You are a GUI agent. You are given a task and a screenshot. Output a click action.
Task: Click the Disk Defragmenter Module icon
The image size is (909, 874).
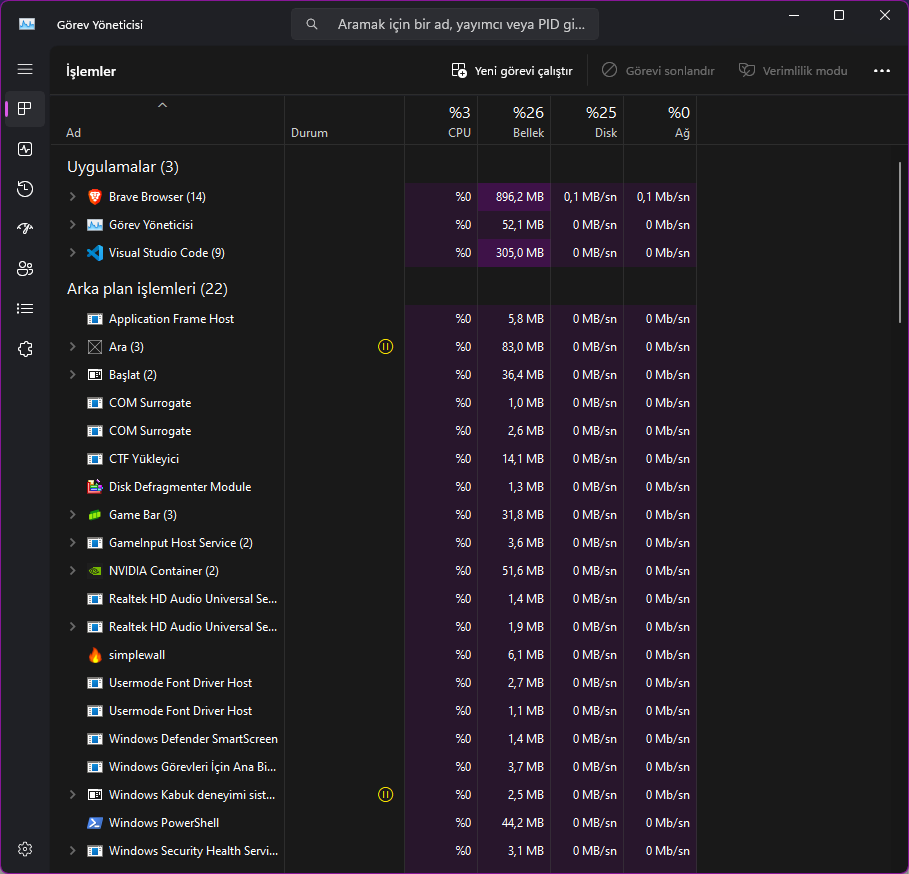click(94, 487)
